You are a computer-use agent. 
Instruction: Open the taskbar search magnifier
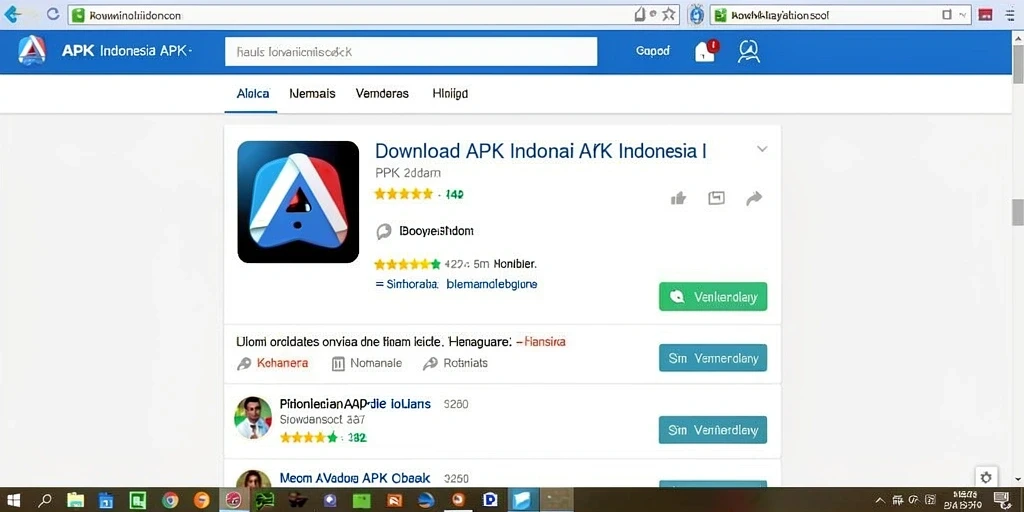click(x=44, y=500)
